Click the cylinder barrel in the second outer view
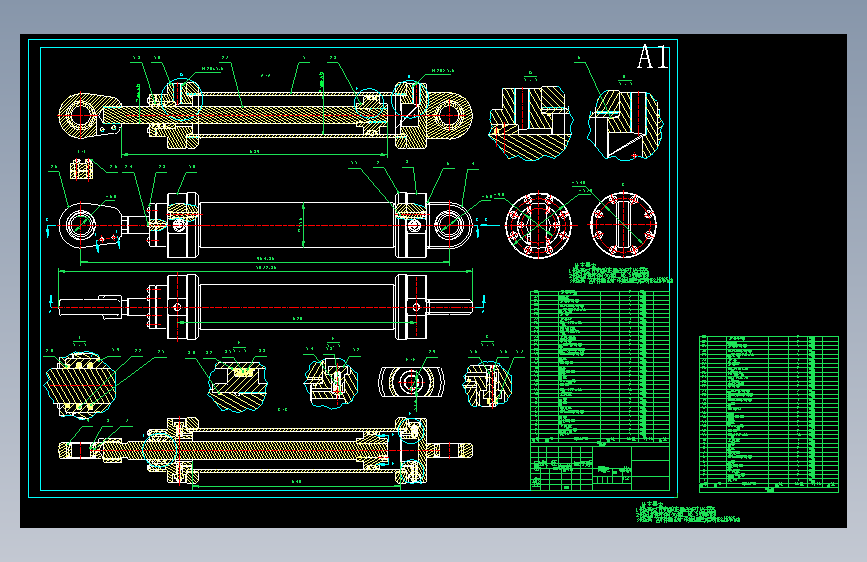 tap(297, 225)
